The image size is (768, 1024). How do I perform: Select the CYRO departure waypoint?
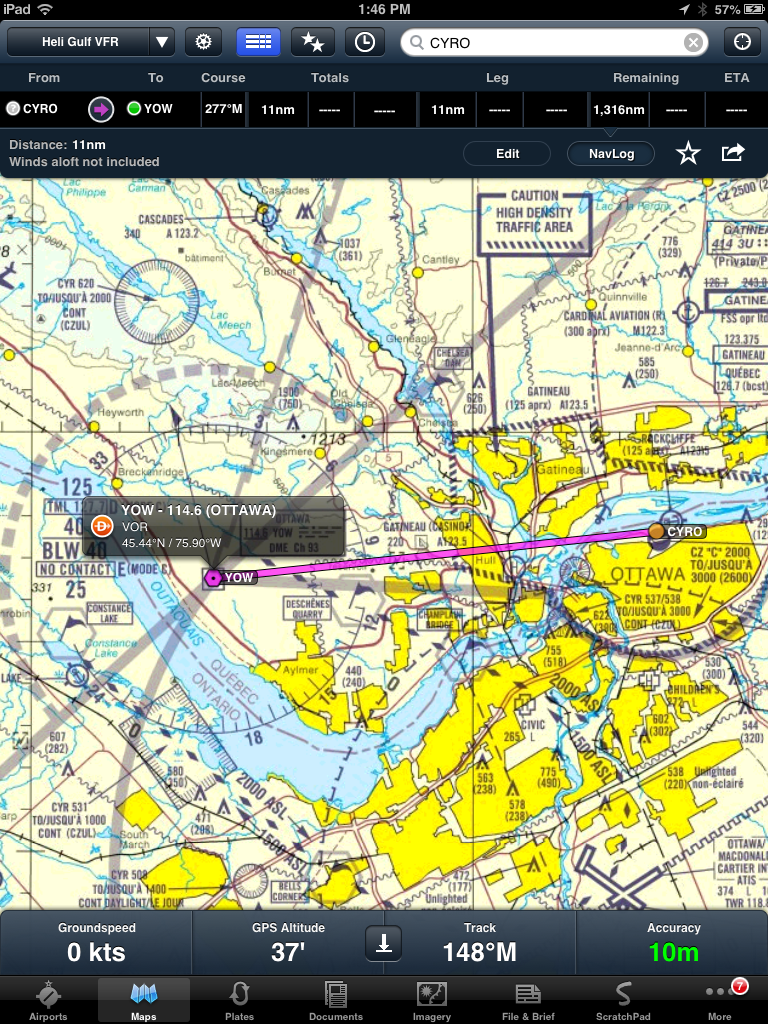click(x=33, y=108)
